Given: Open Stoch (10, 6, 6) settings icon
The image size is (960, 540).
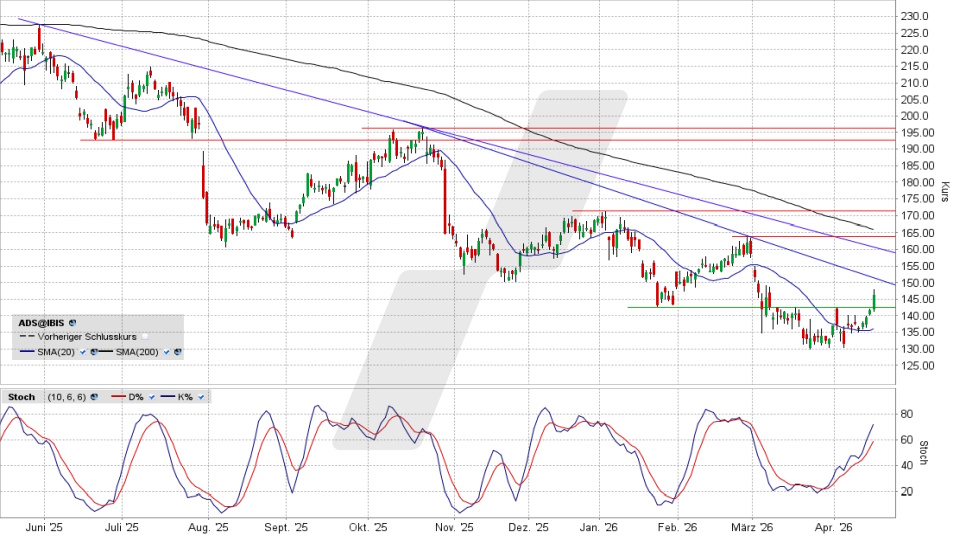Looking at the screenshot, I should 94,397.
